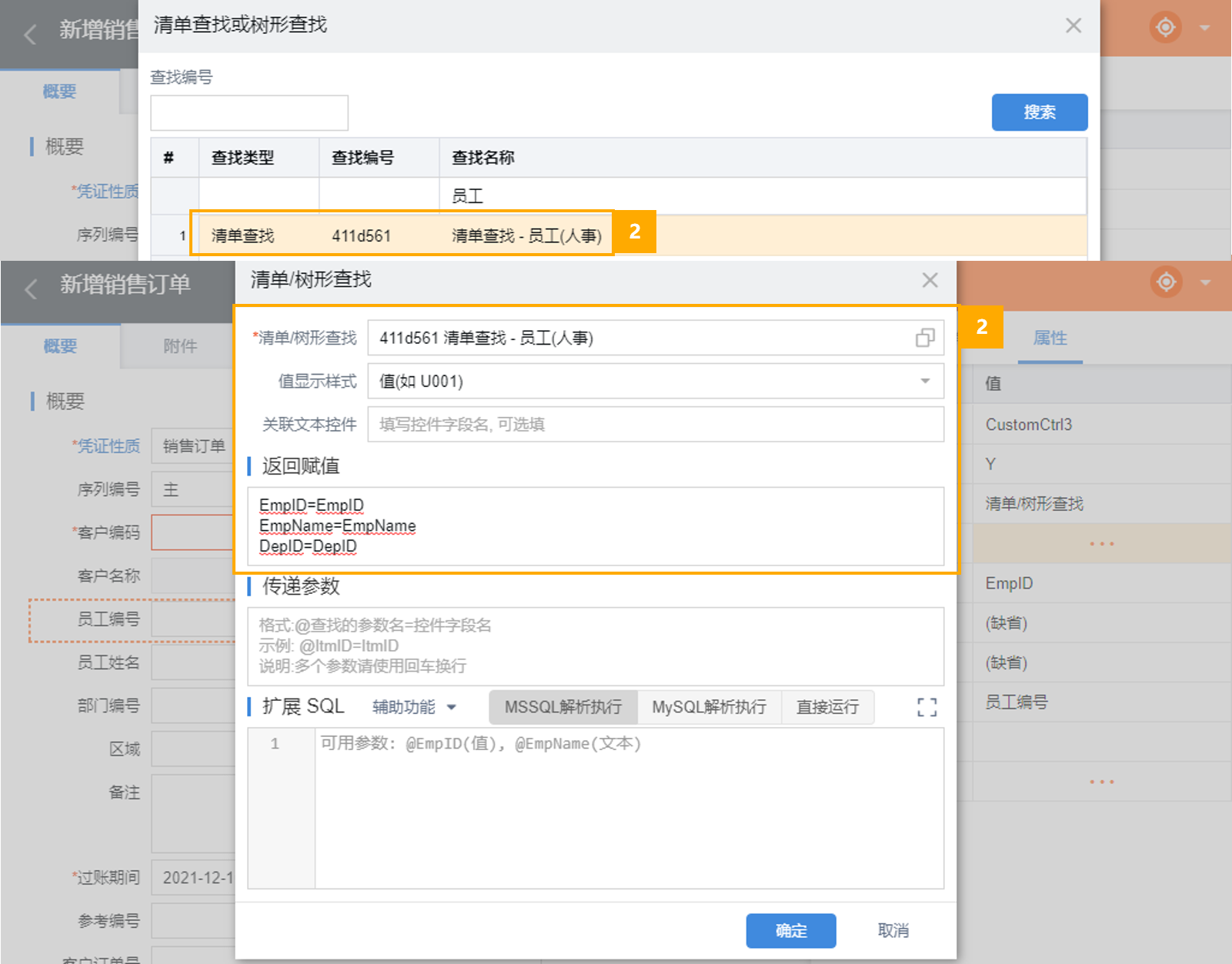
Task: Click the Y property value
Action: [x=990, y=464]
